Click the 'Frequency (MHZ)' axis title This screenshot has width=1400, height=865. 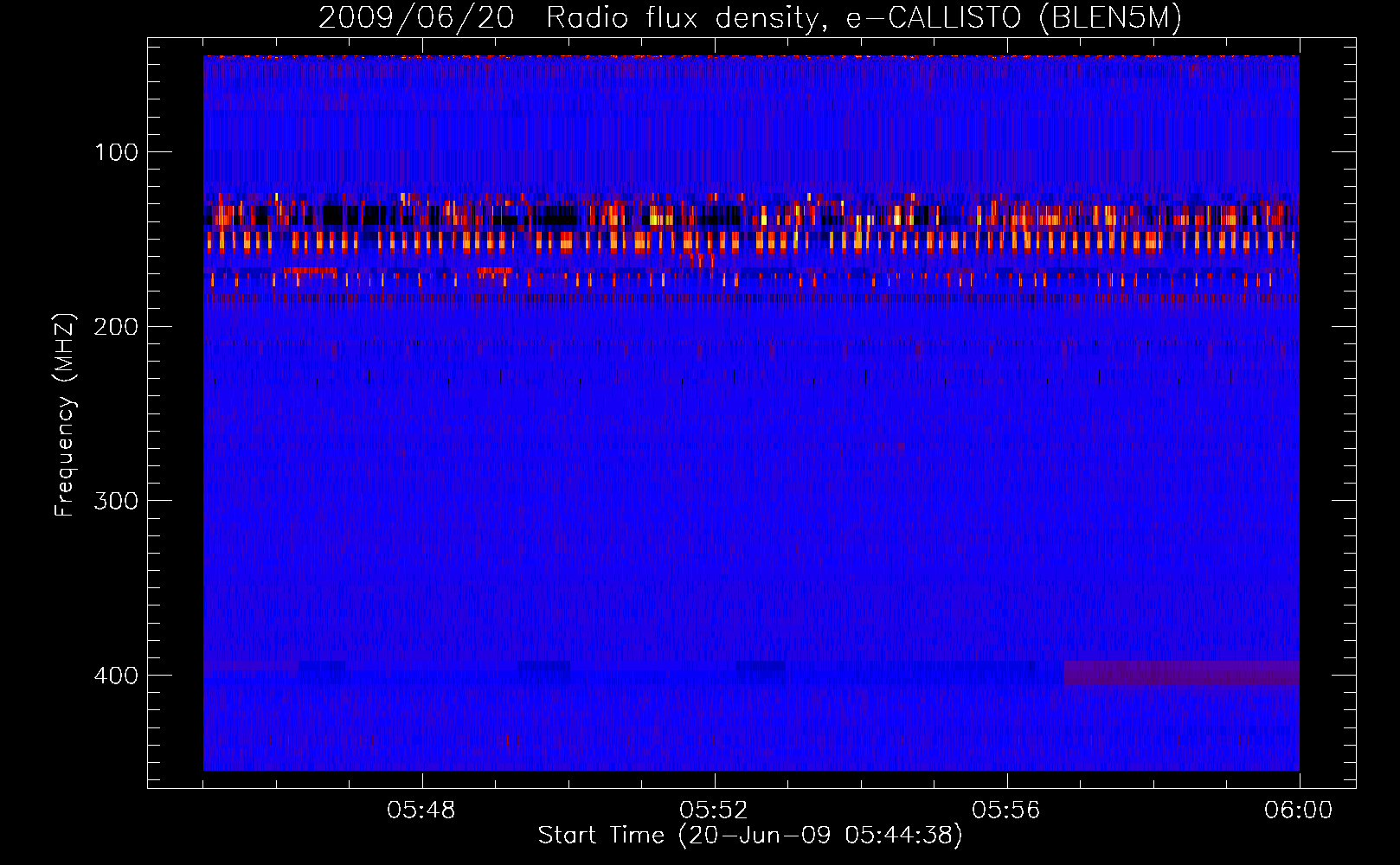(x=66, y=415)
